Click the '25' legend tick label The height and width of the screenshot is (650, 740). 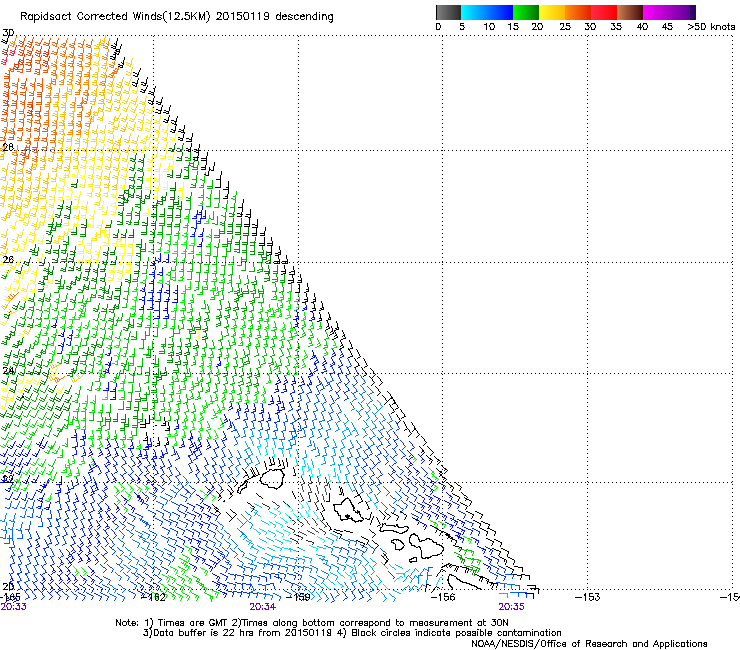[565, 27]
